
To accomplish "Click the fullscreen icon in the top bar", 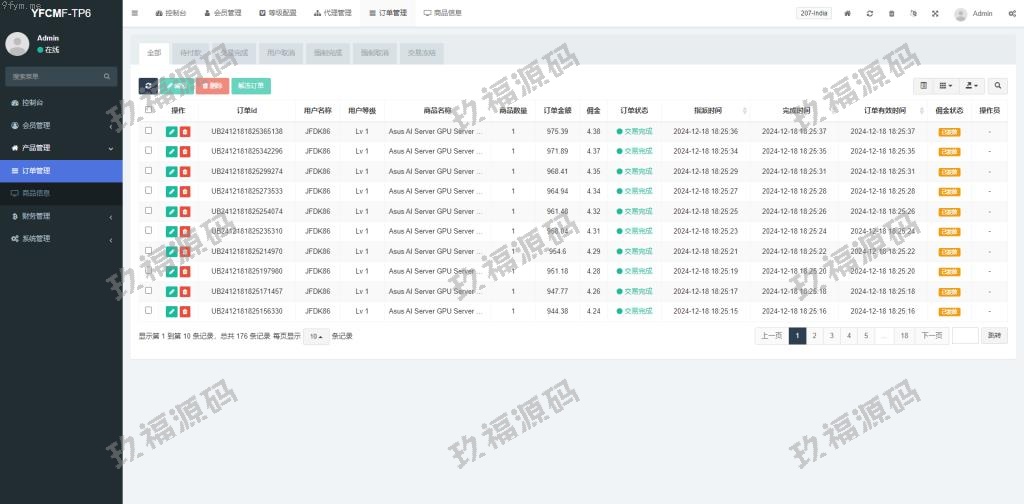I will tap(935, 14).
